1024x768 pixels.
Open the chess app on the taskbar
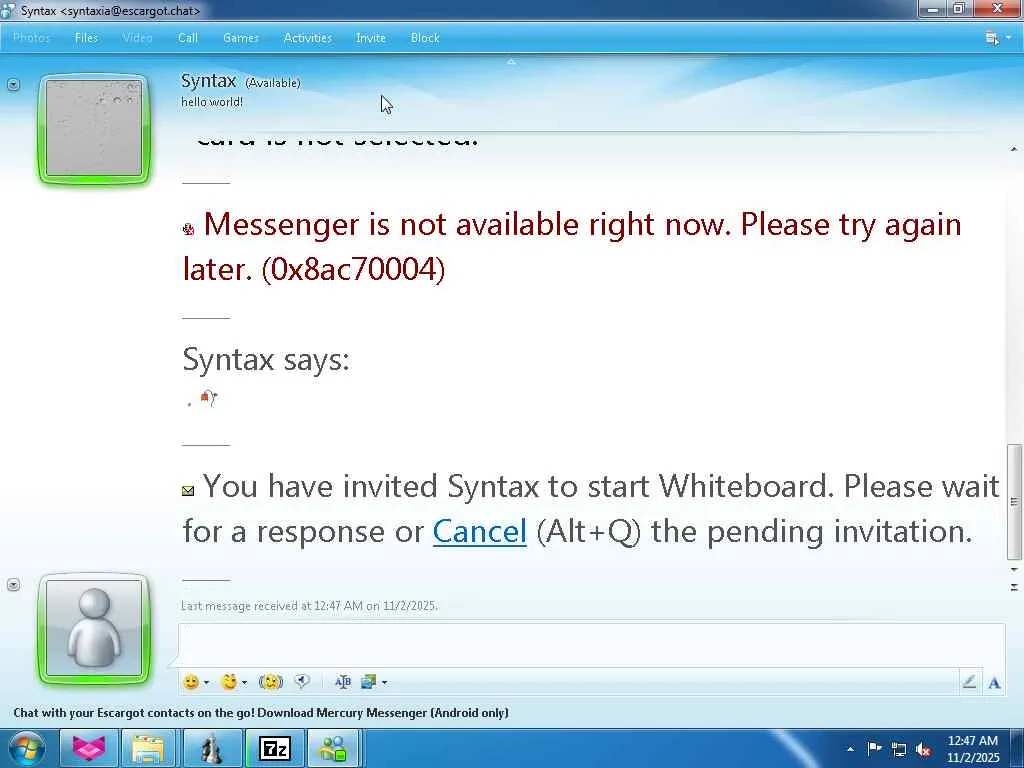pyautogui.click(x=211, y=748)
